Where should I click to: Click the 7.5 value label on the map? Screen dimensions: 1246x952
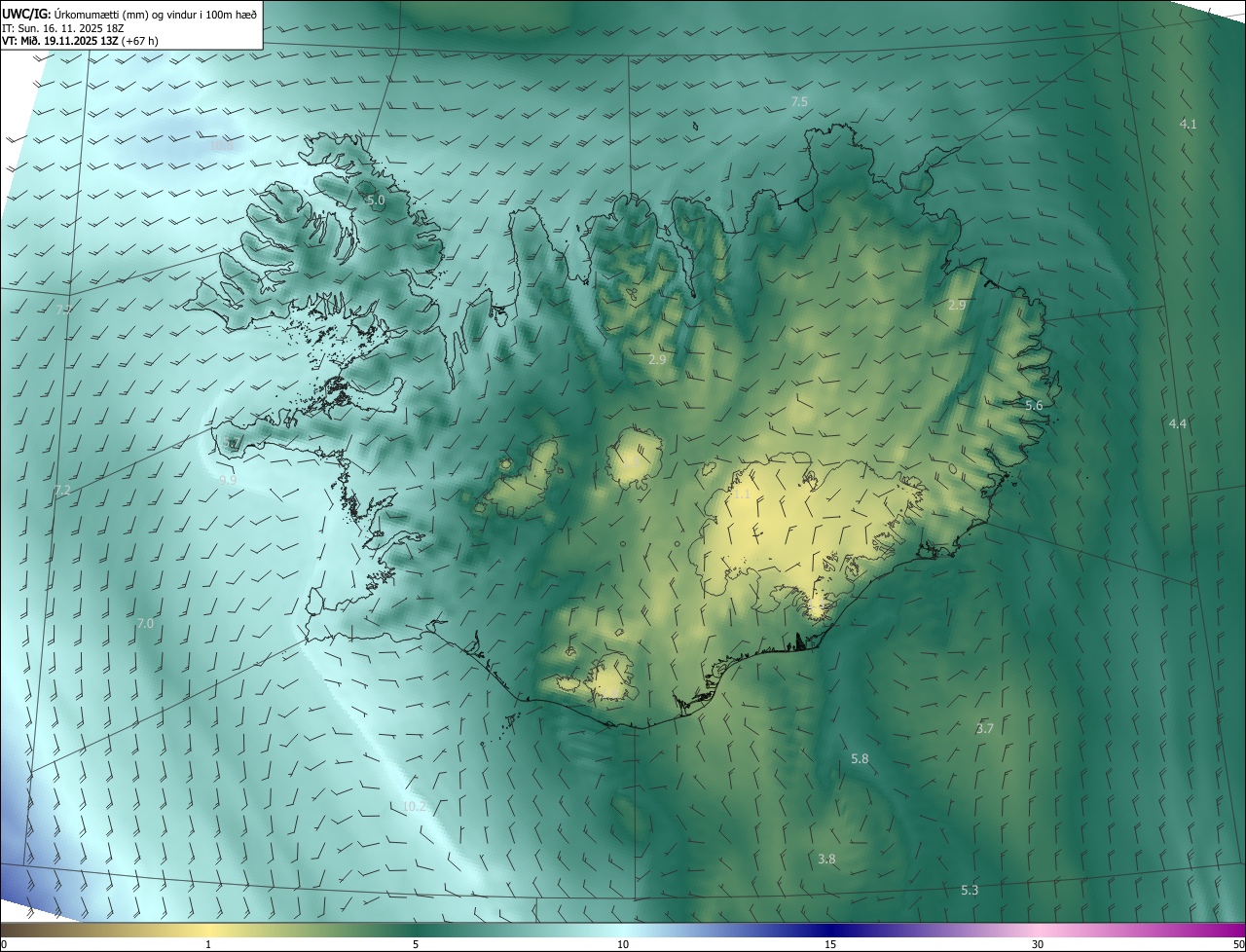799,101
